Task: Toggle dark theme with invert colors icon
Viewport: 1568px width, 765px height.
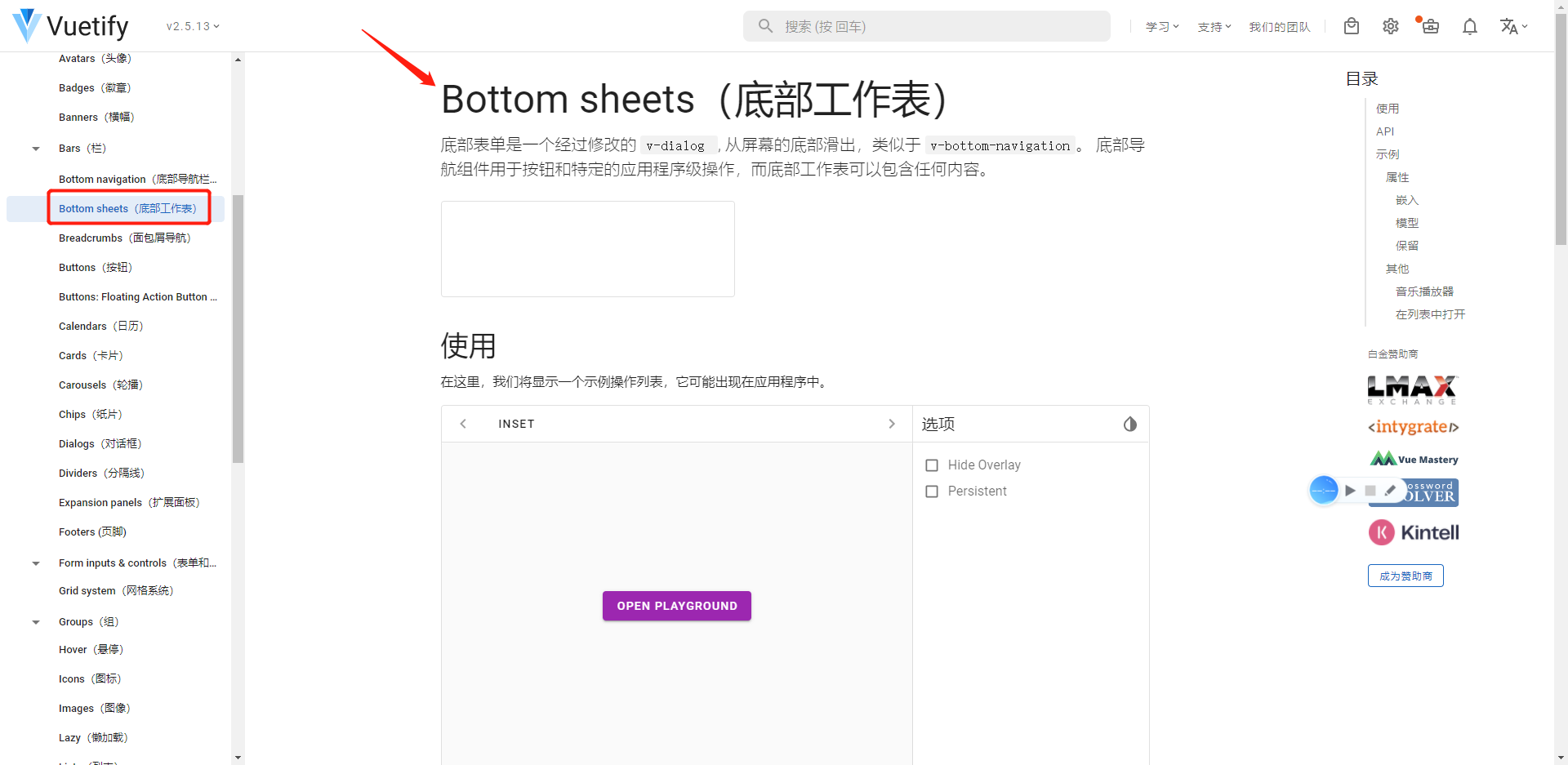Action: (x=1130, y=424)
